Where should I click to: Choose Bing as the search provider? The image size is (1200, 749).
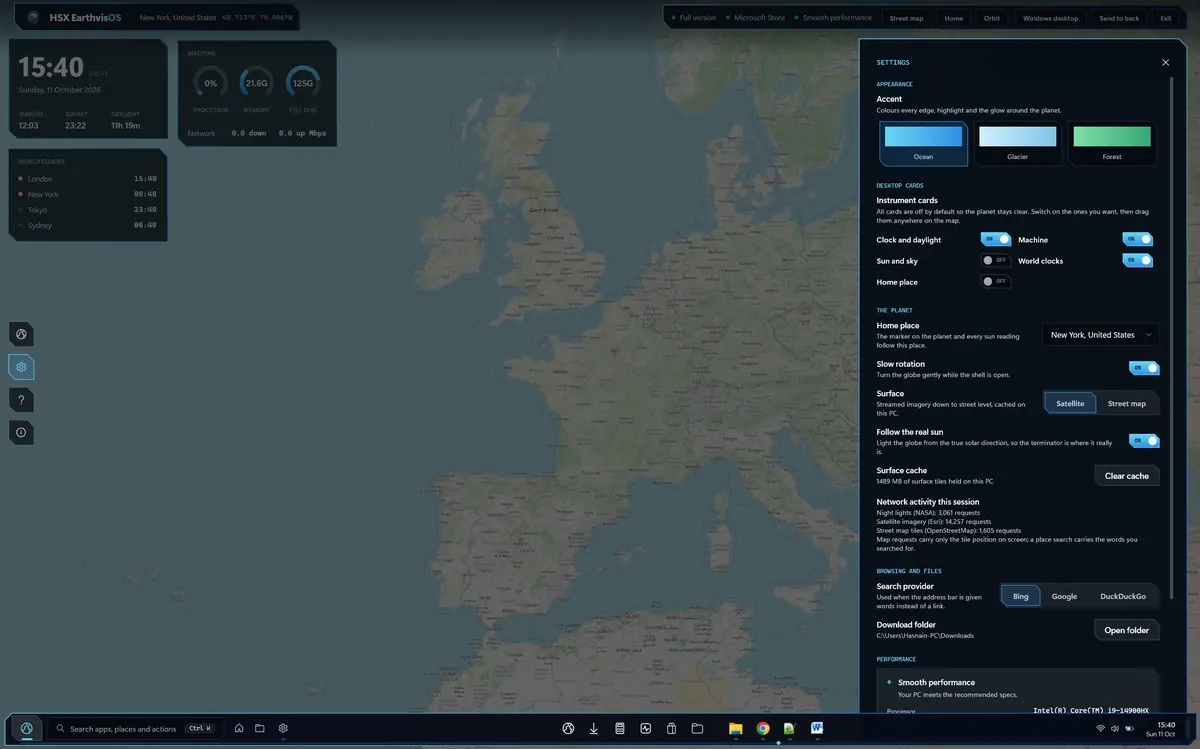(x=1020, y=596)
